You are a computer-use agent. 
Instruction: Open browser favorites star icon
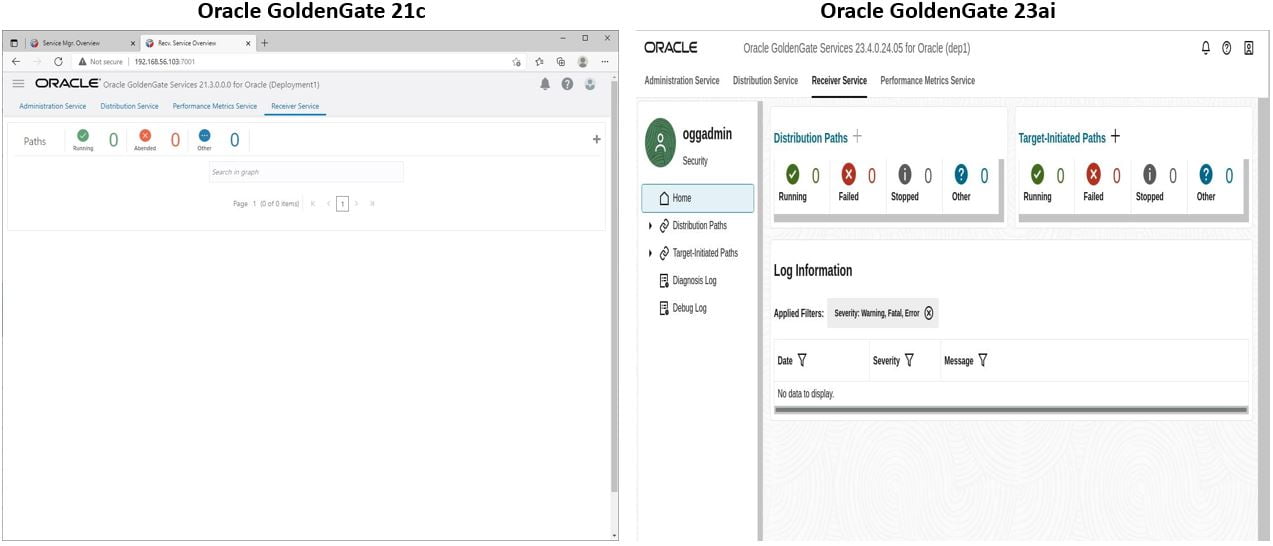click(539, 61)
